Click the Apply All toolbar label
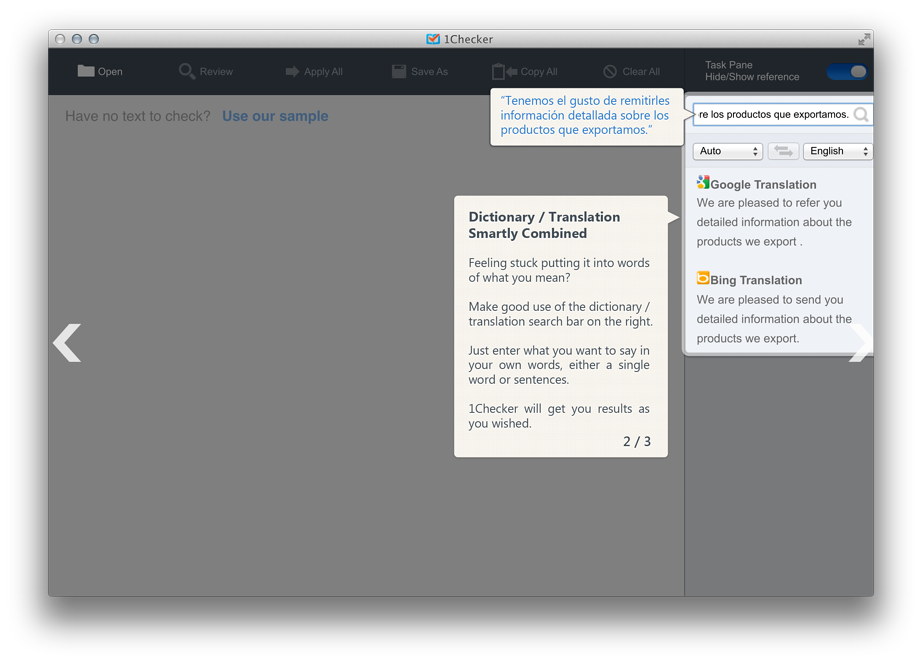Viewport: 922px width, 663px height. point(323,72)
